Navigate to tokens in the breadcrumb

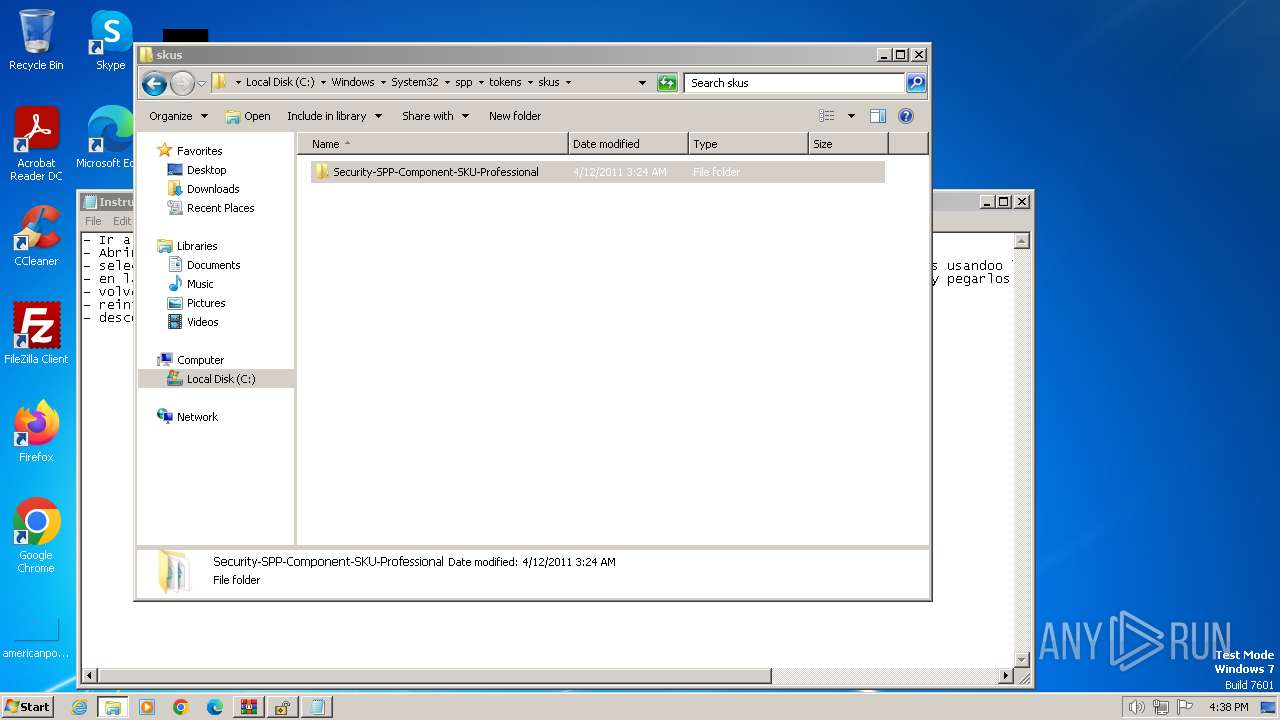pyautogui.click(x=505, y=83)
